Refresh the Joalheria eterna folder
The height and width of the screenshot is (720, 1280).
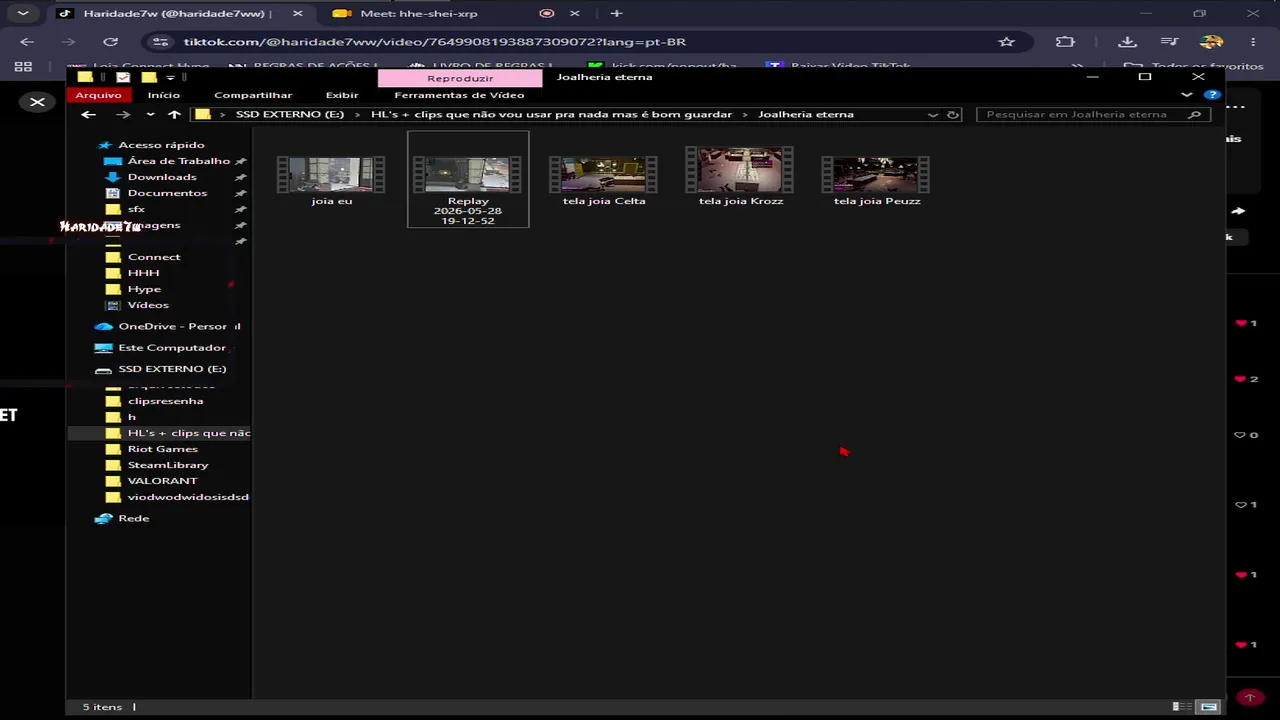(x=953, y=114)
